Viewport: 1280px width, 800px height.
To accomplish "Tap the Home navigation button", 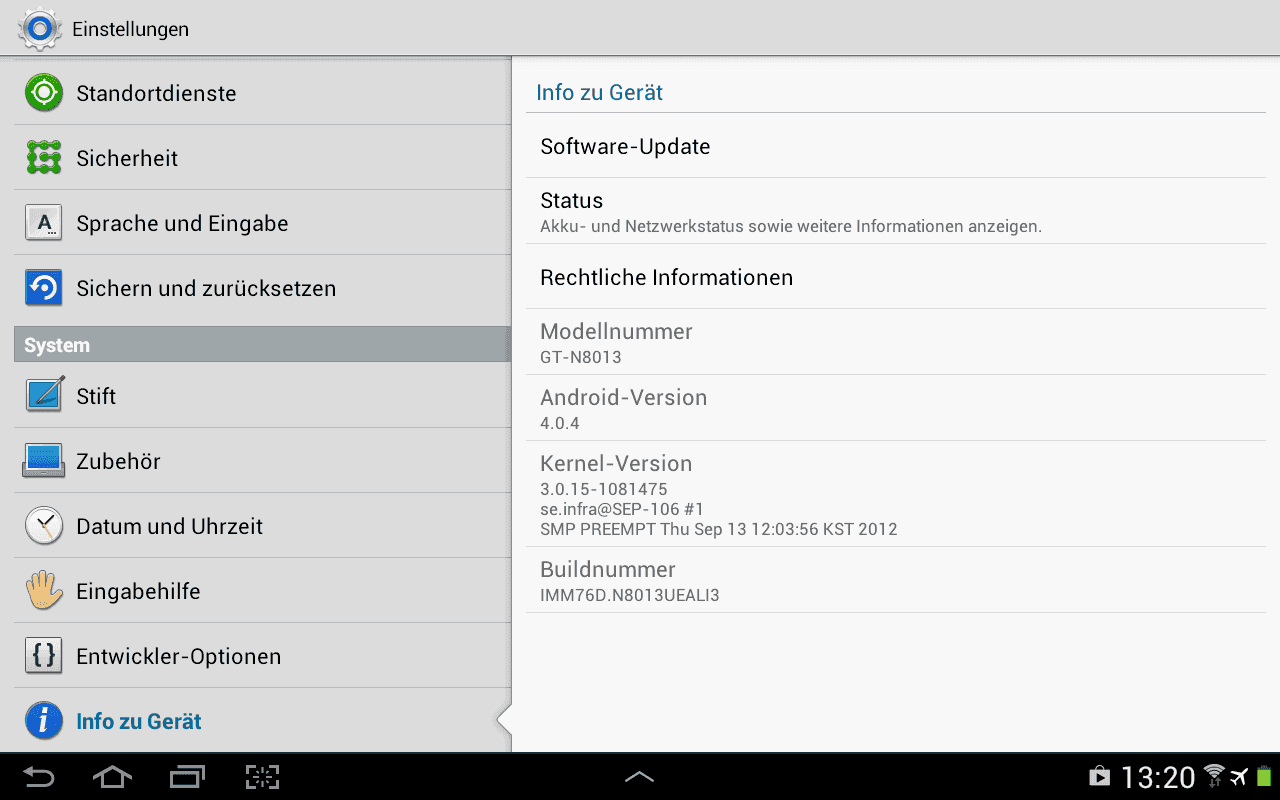I will [x=112, y=777].
